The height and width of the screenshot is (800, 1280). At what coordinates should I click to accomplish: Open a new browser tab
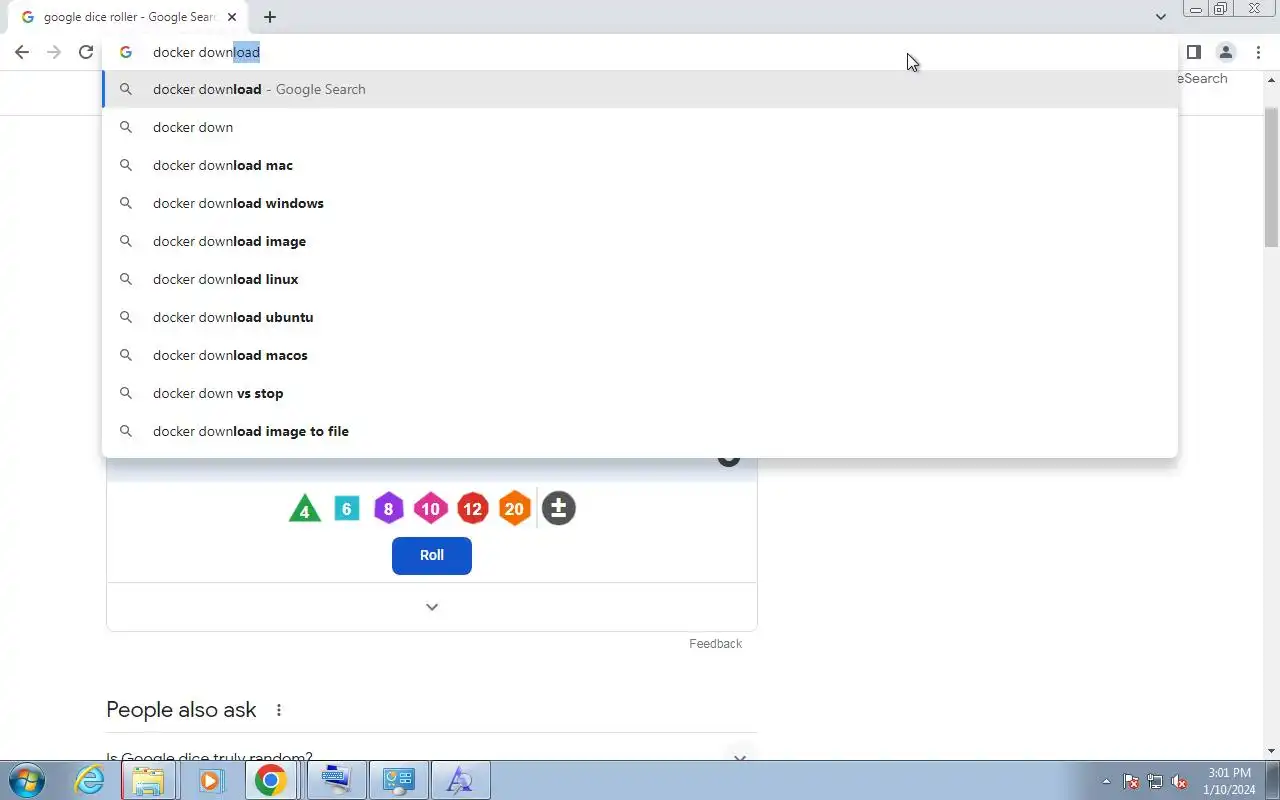pos(270,17)
